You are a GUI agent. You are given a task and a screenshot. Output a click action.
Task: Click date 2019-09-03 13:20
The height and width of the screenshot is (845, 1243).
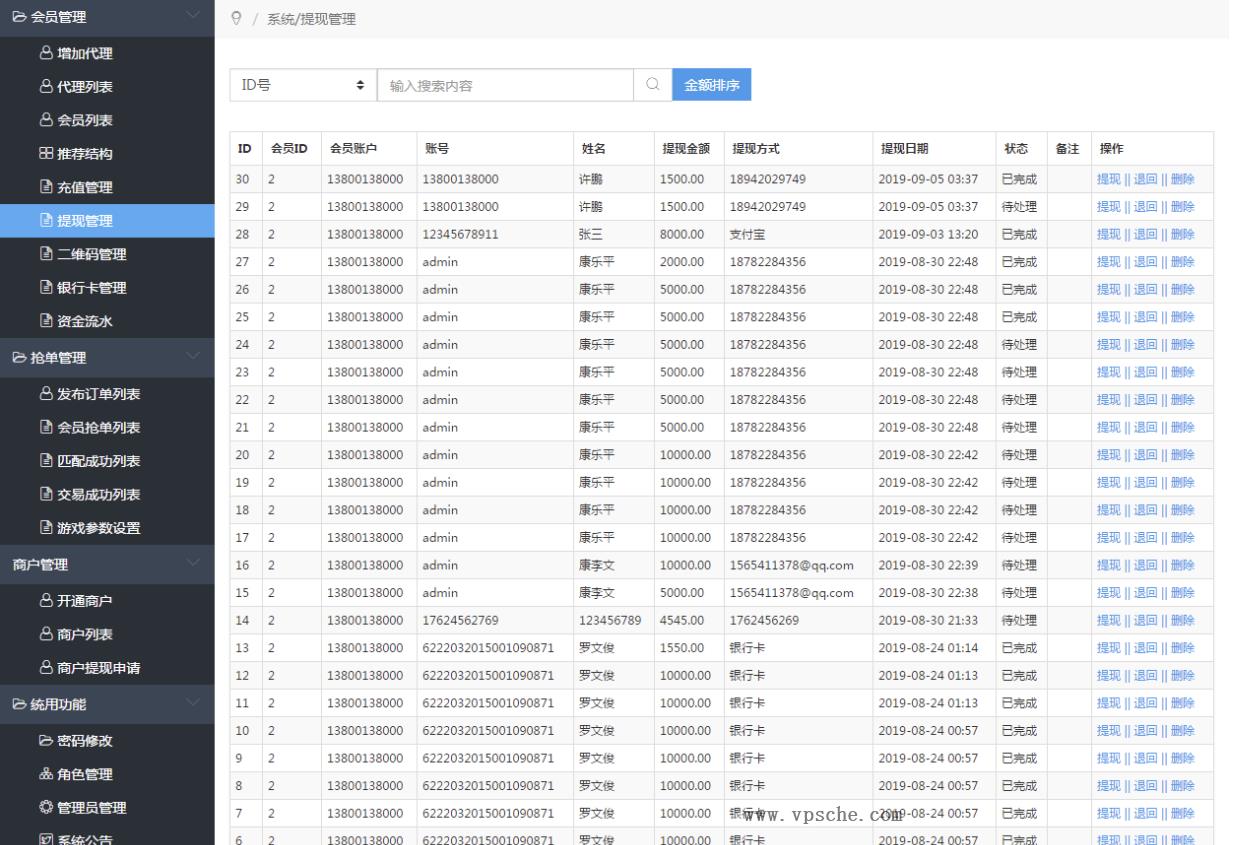point(928,234)
